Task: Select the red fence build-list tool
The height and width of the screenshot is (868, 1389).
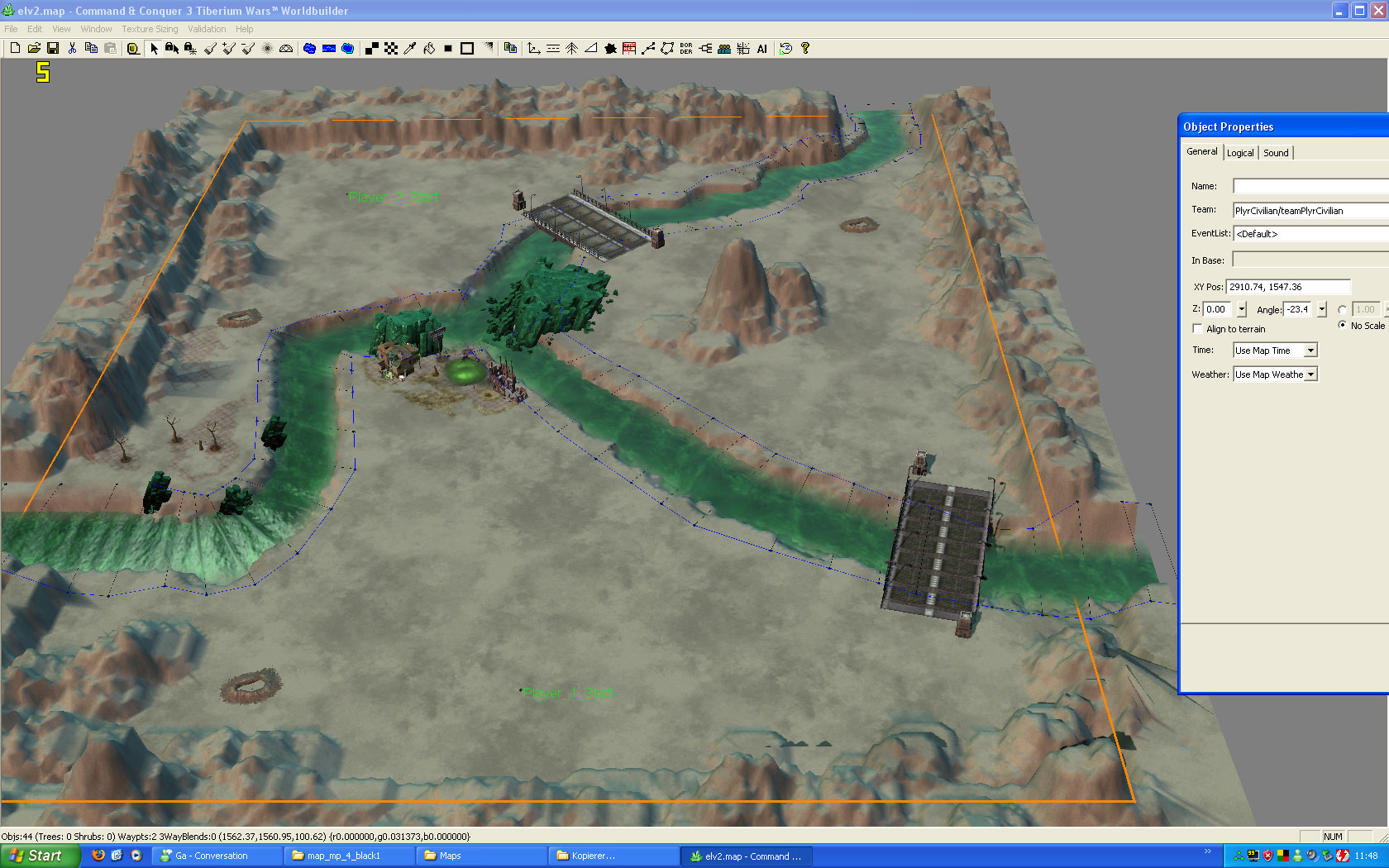Action: click(629, 48)
